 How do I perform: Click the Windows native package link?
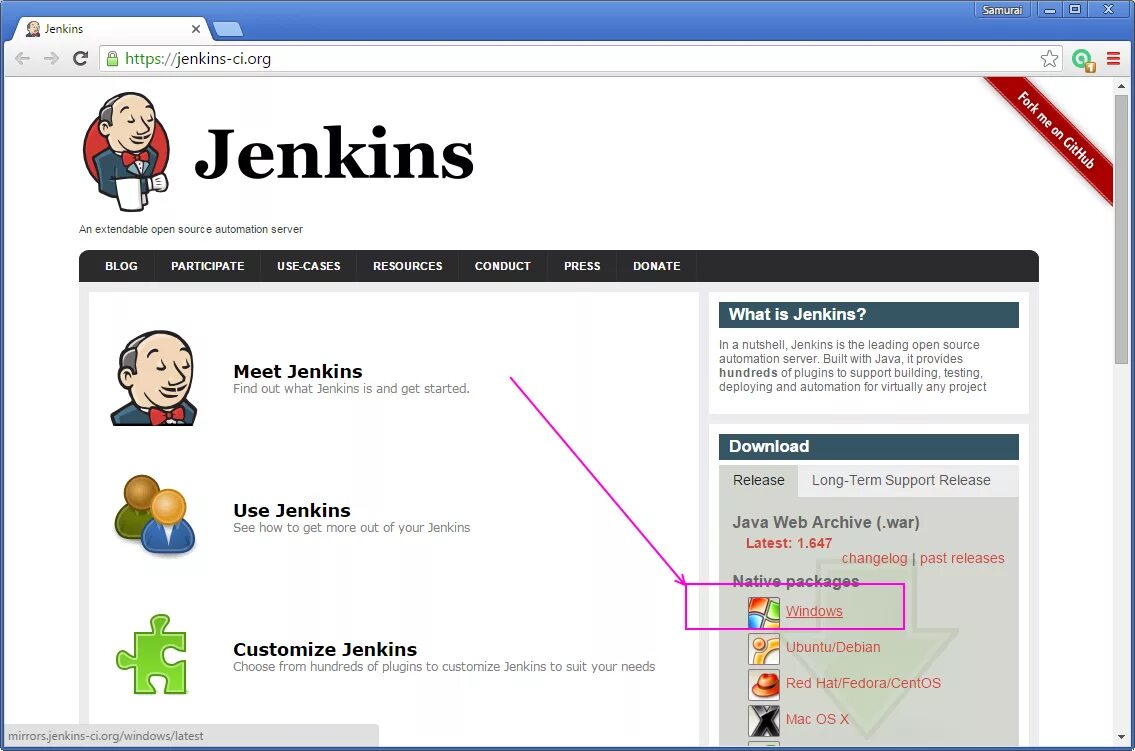pyautogui.click(x=814, y=611)
